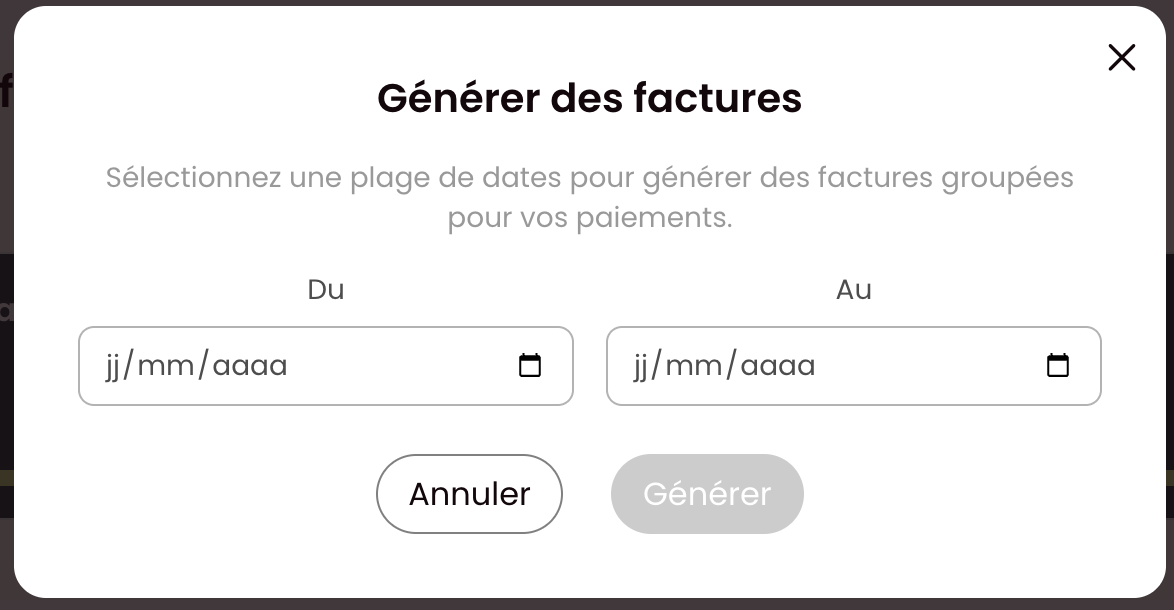Click the Annuler button

pos(469,494)
